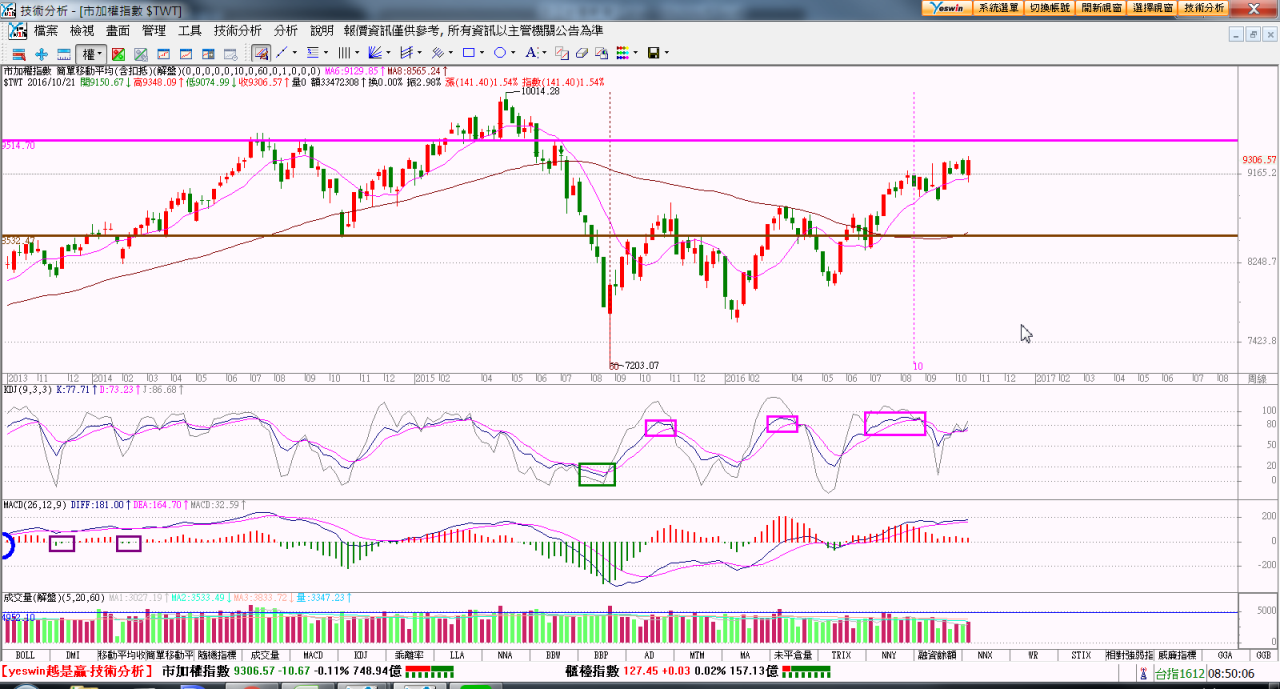This screenshot has height=689, width=1280.
Task: Open the save icon dropdown arrow
Action: (667, 53)
